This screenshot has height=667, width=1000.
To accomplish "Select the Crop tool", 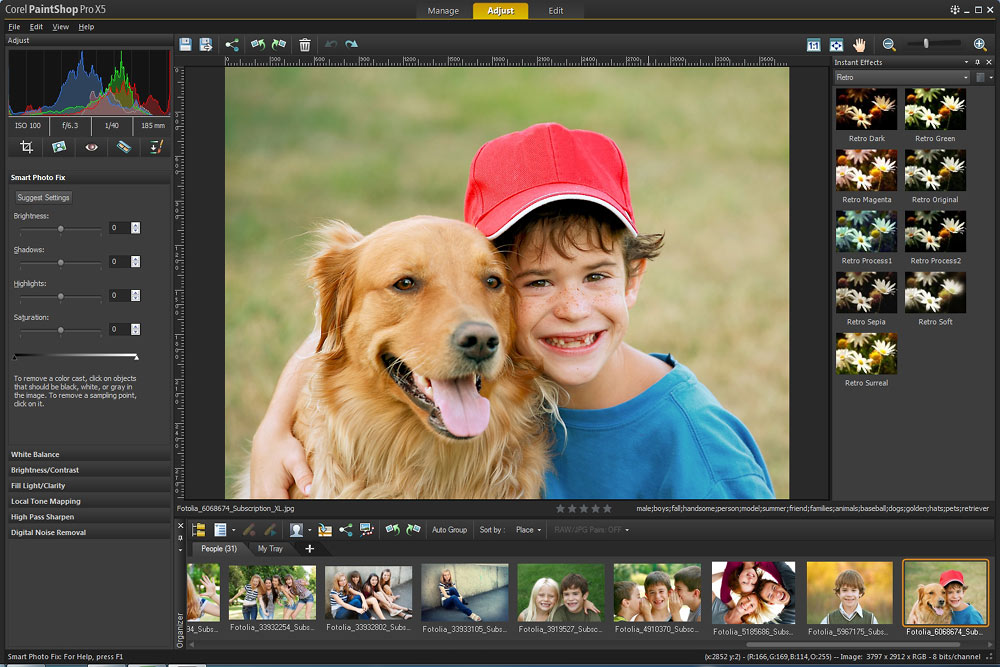I will [x=27, y=147].
